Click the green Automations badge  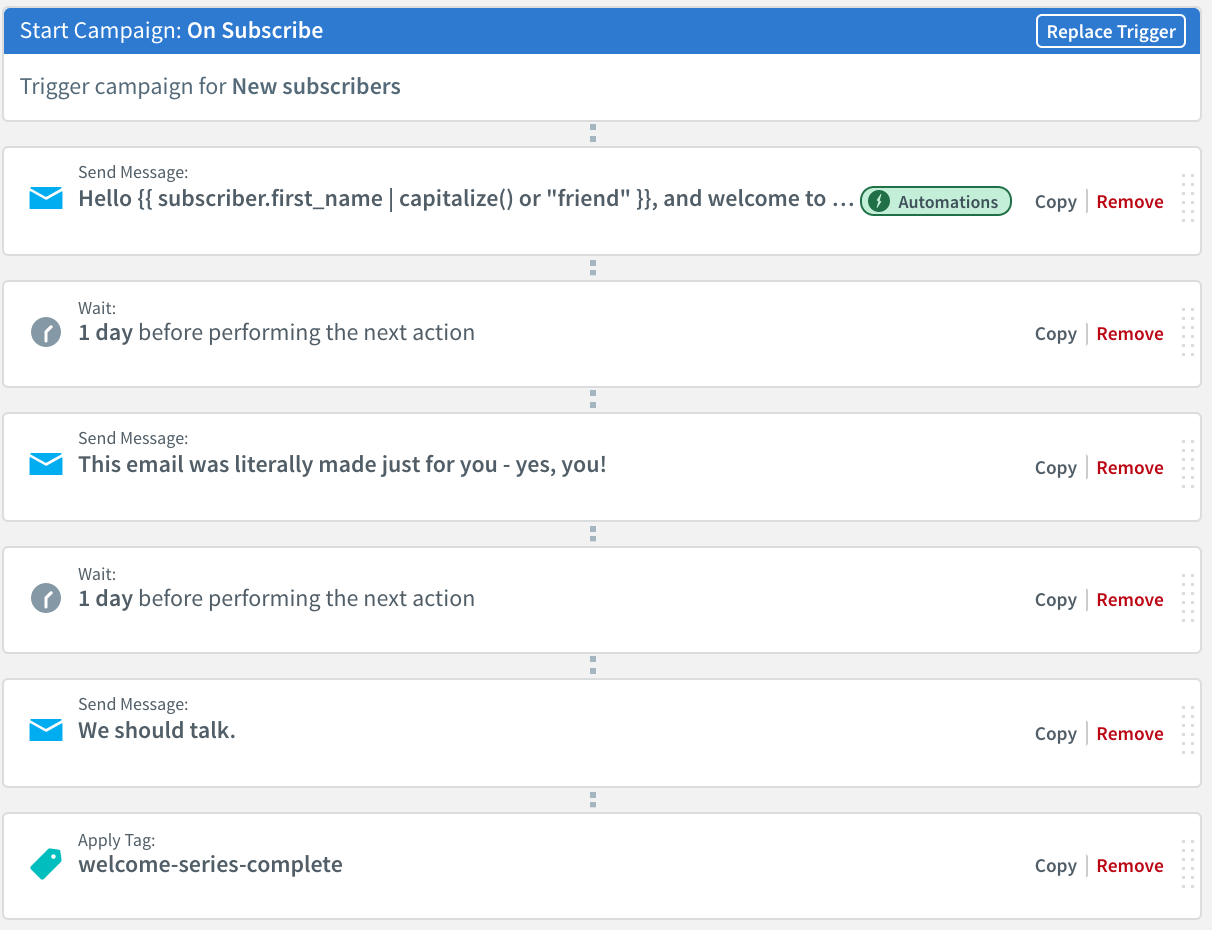click(935, 201)
